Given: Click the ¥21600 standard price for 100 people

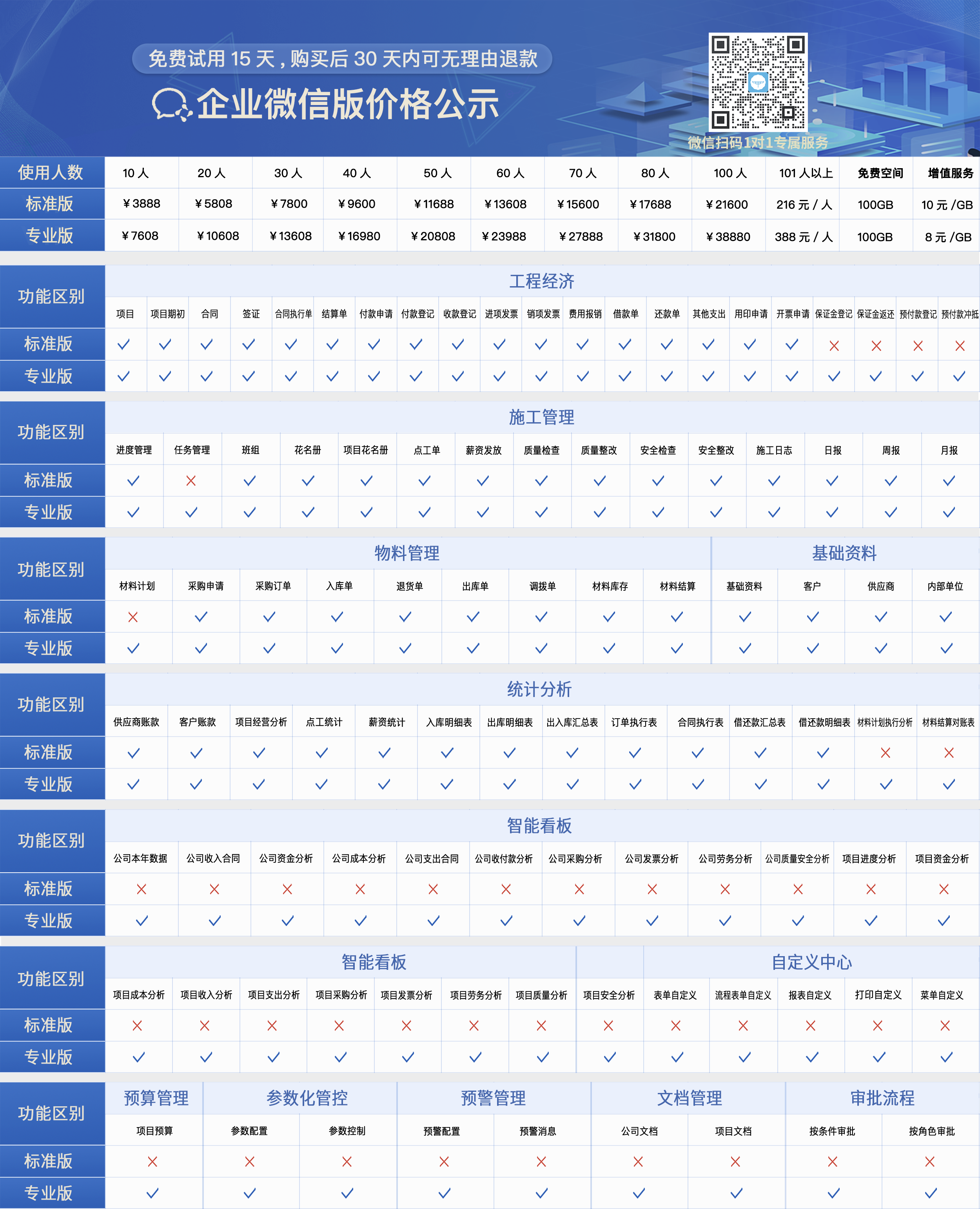Looking at the screenshot, I should (727, 204).
